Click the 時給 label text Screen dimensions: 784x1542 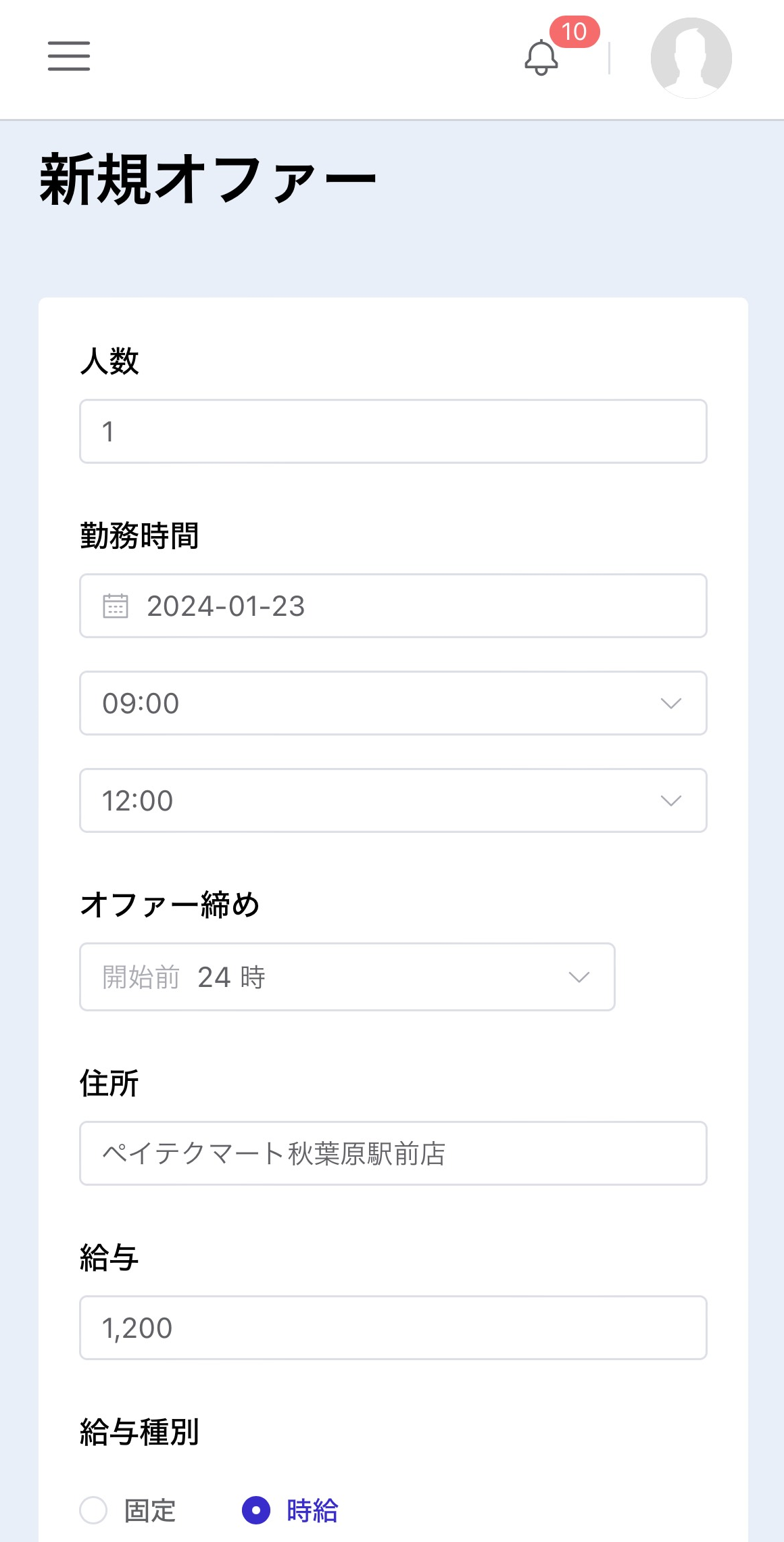(x=312, y=1510)
